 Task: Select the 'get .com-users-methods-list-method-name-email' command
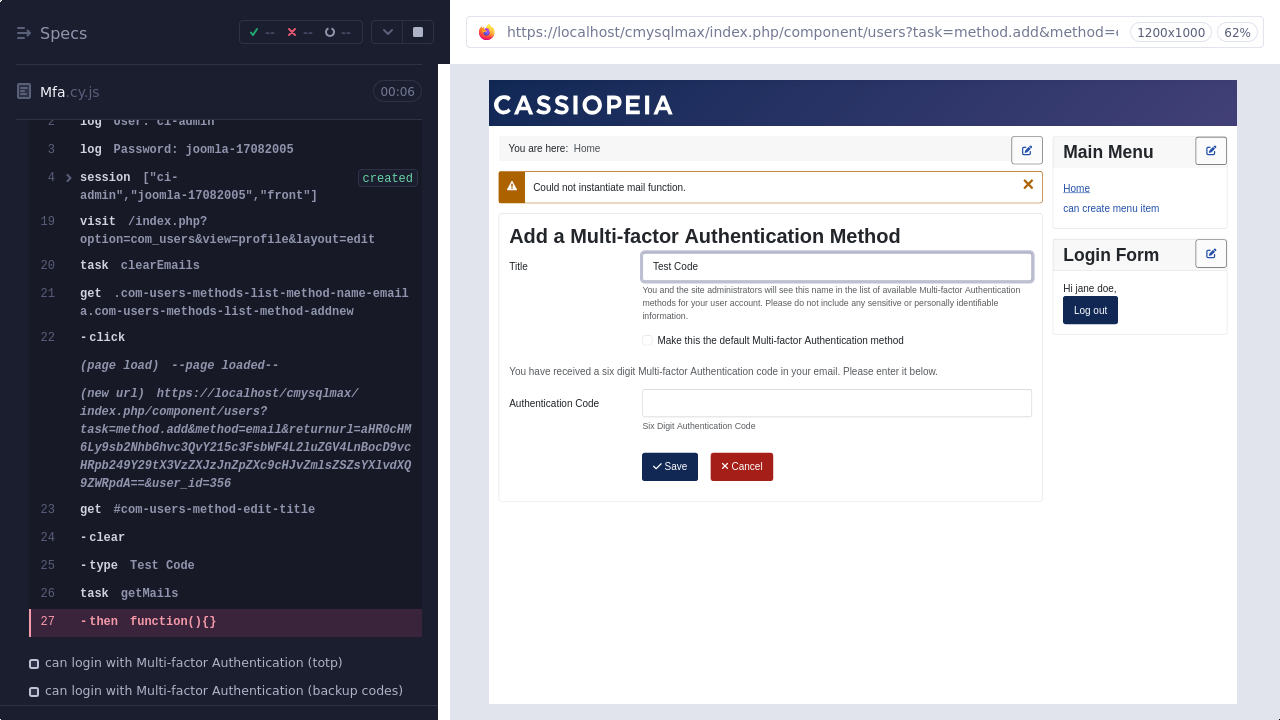click(226, 302)
